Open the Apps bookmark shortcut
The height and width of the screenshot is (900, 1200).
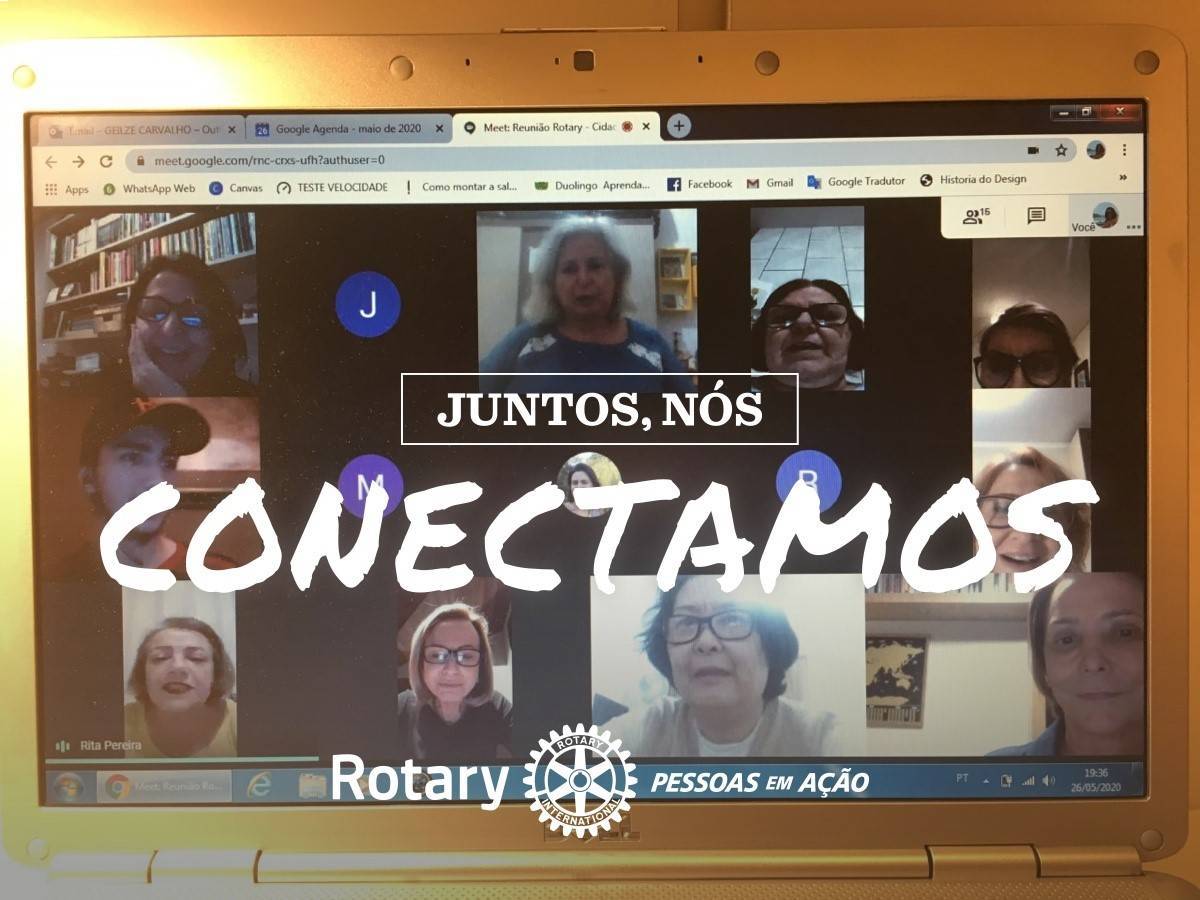pyautogui.click(x=67, y=188)
